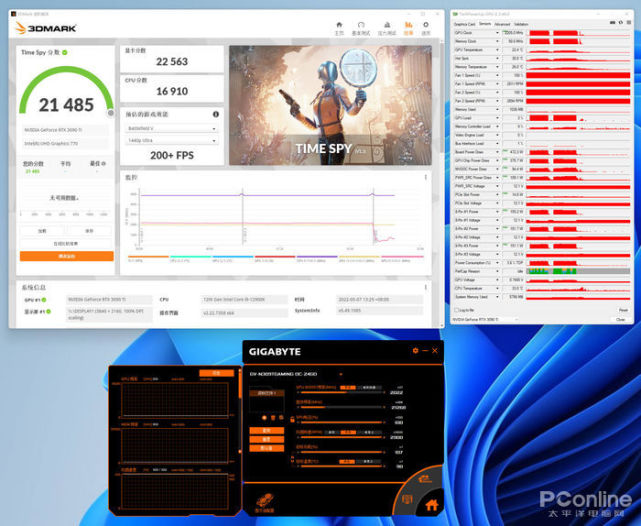Open the system info three-dot menu

426,287
